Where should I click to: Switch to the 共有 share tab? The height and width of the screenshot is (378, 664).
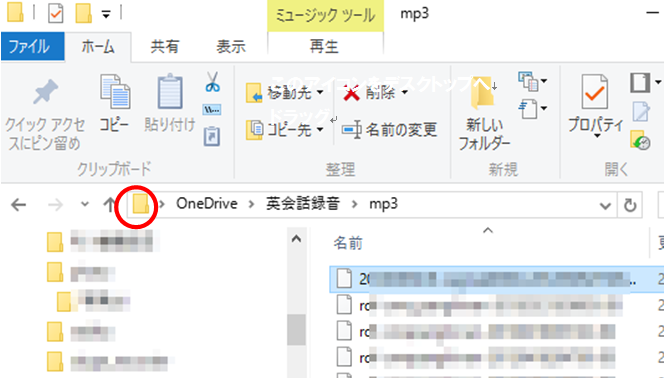pyautogui.click(x=165, y=46)
